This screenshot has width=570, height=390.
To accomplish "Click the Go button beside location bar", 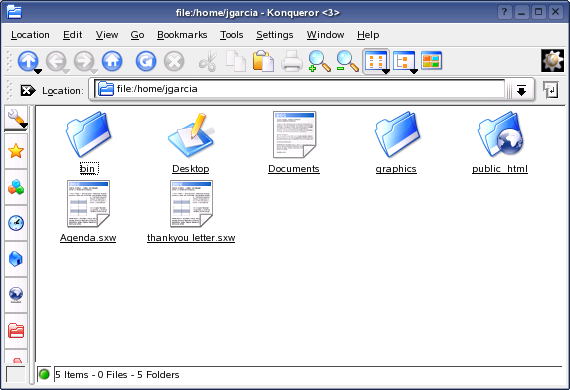I will [551, 89].
